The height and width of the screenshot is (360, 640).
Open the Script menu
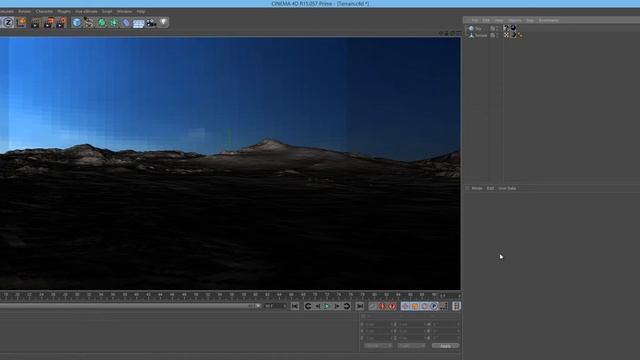[x=107, y=11]
